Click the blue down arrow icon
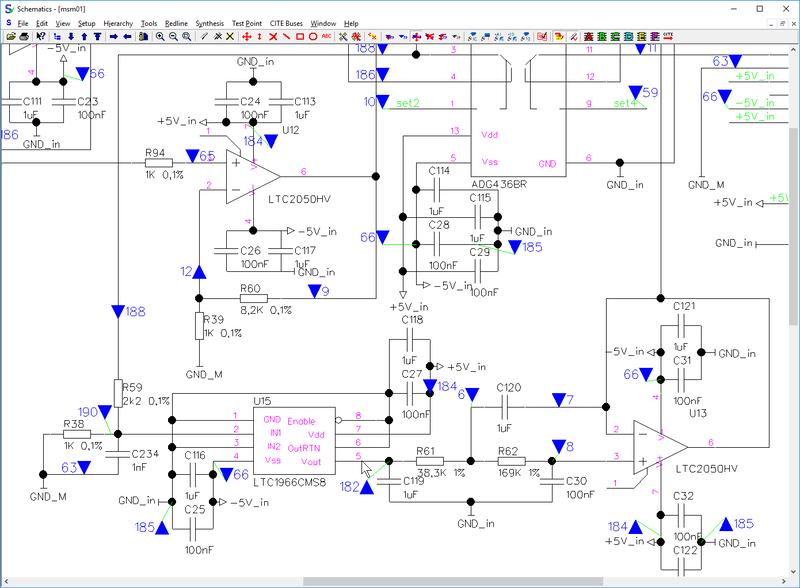The width and height of the screenshot is (800, 588). click(x=71, y=36)
